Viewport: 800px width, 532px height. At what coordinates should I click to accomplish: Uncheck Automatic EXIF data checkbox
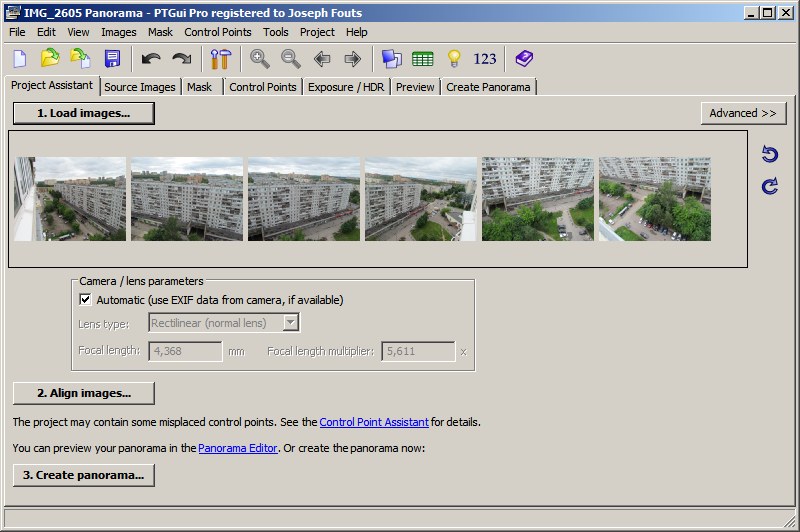85,300
